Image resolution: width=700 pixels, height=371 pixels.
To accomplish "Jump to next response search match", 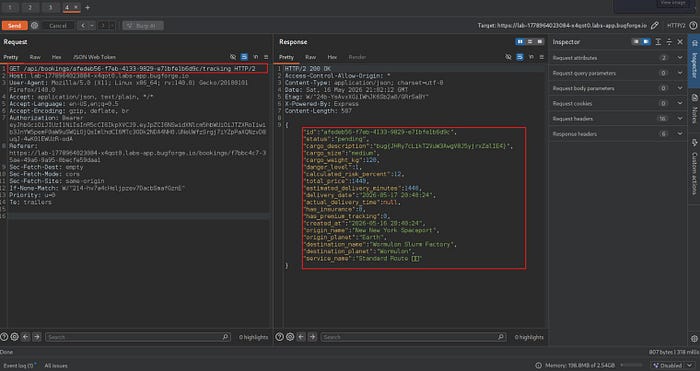I will tap(312, 337).
